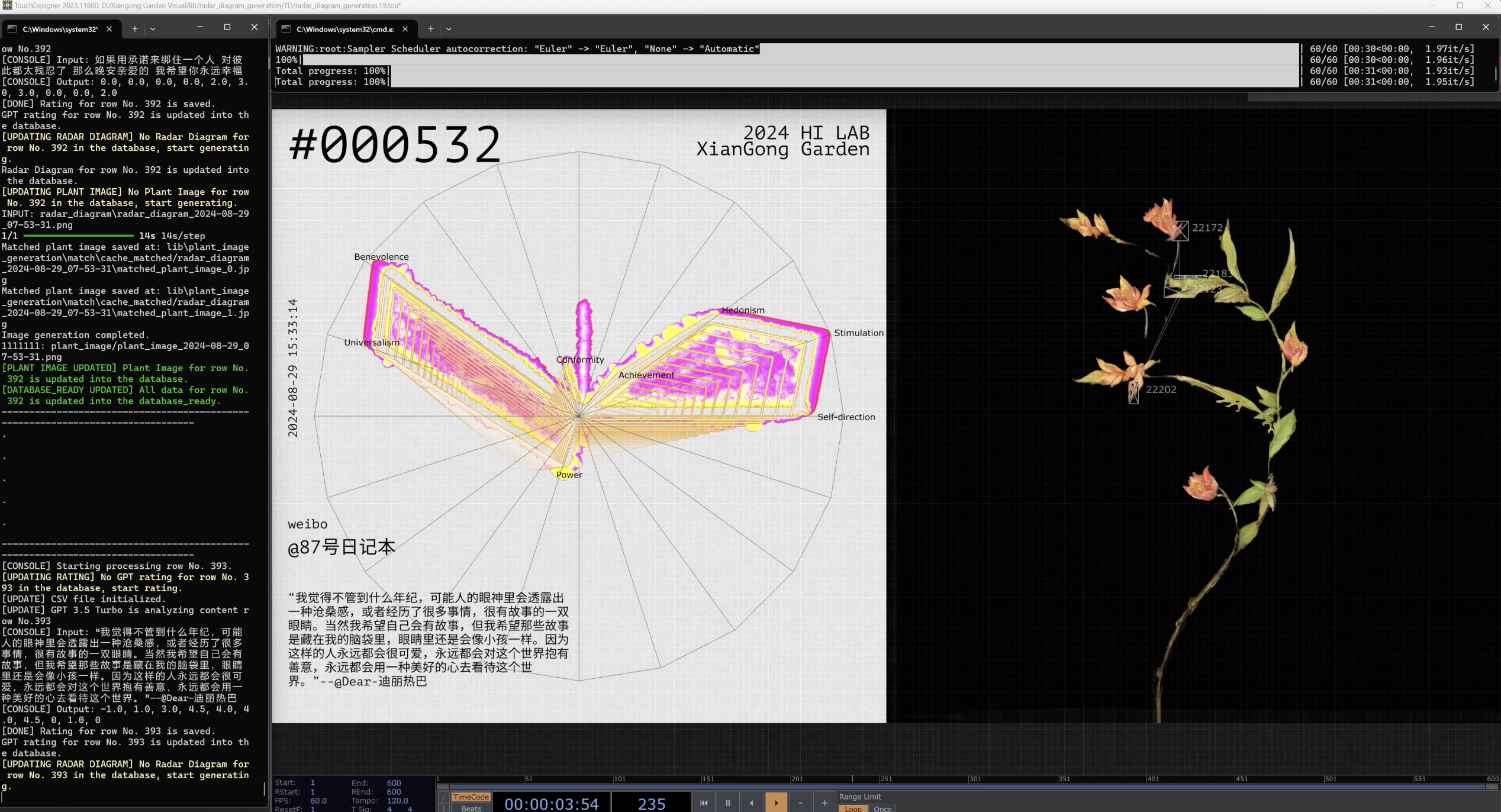Switch timeline to Beats mode

471,808
